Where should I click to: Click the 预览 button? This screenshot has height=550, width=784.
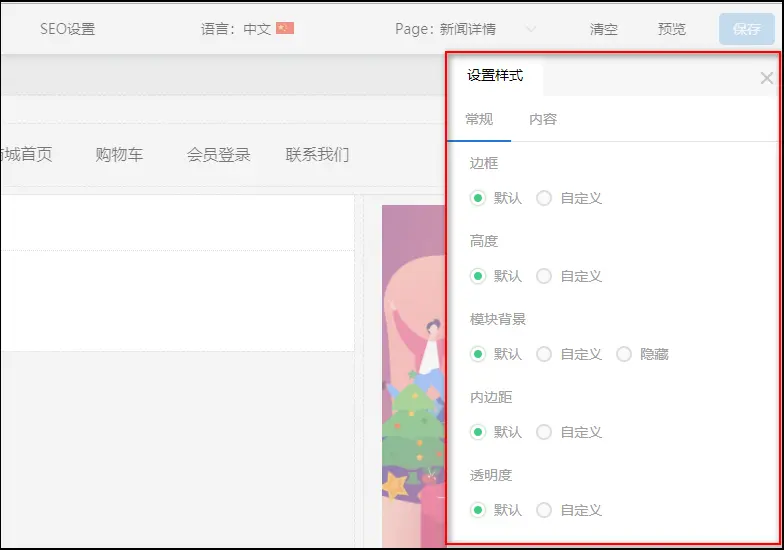tap(672, 29)
